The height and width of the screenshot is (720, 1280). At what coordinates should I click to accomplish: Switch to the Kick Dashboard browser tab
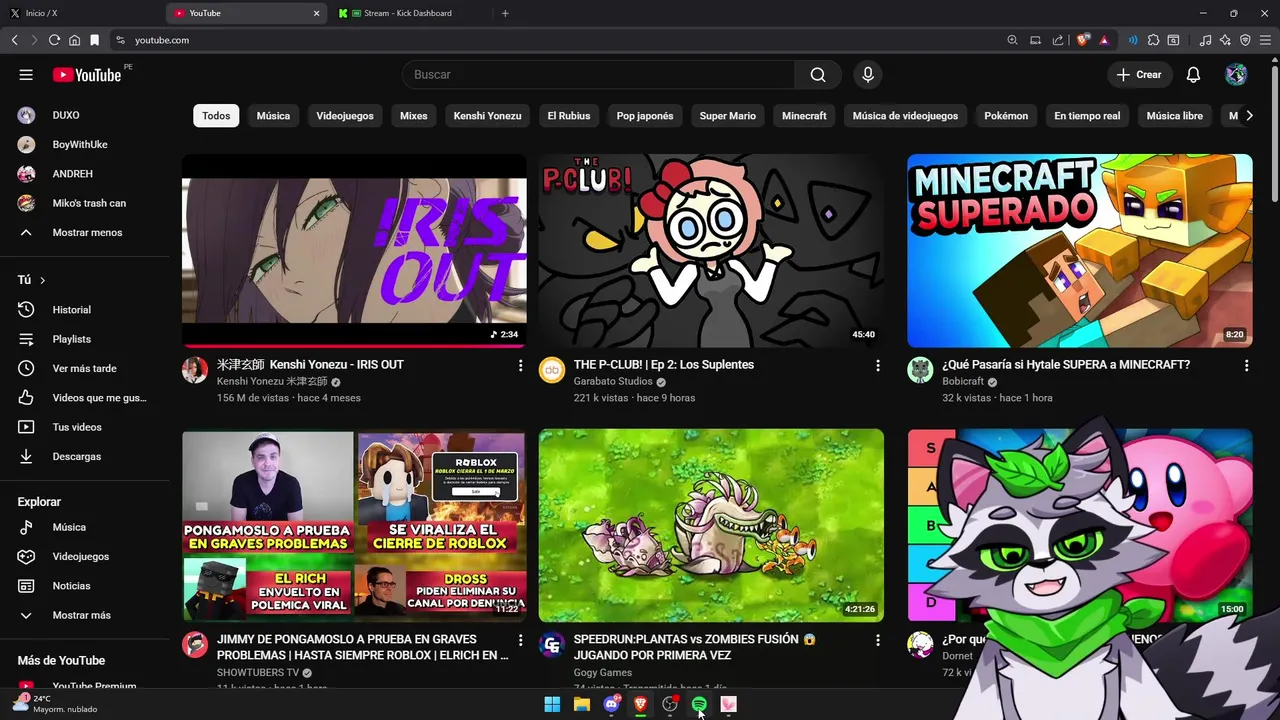(x=408, y=13)
